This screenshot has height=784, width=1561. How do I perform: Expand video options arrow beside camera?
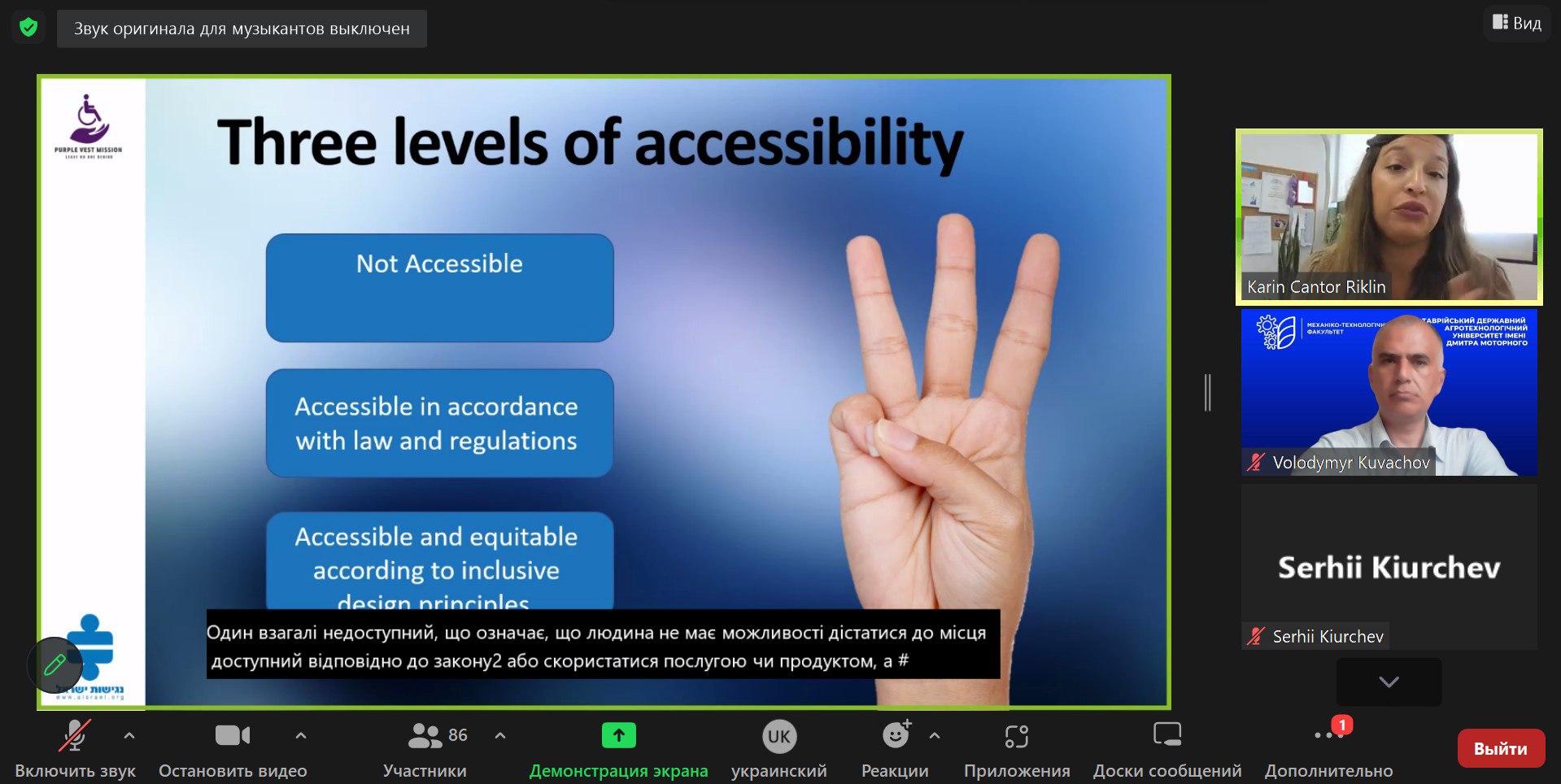[x=301, y=735]
